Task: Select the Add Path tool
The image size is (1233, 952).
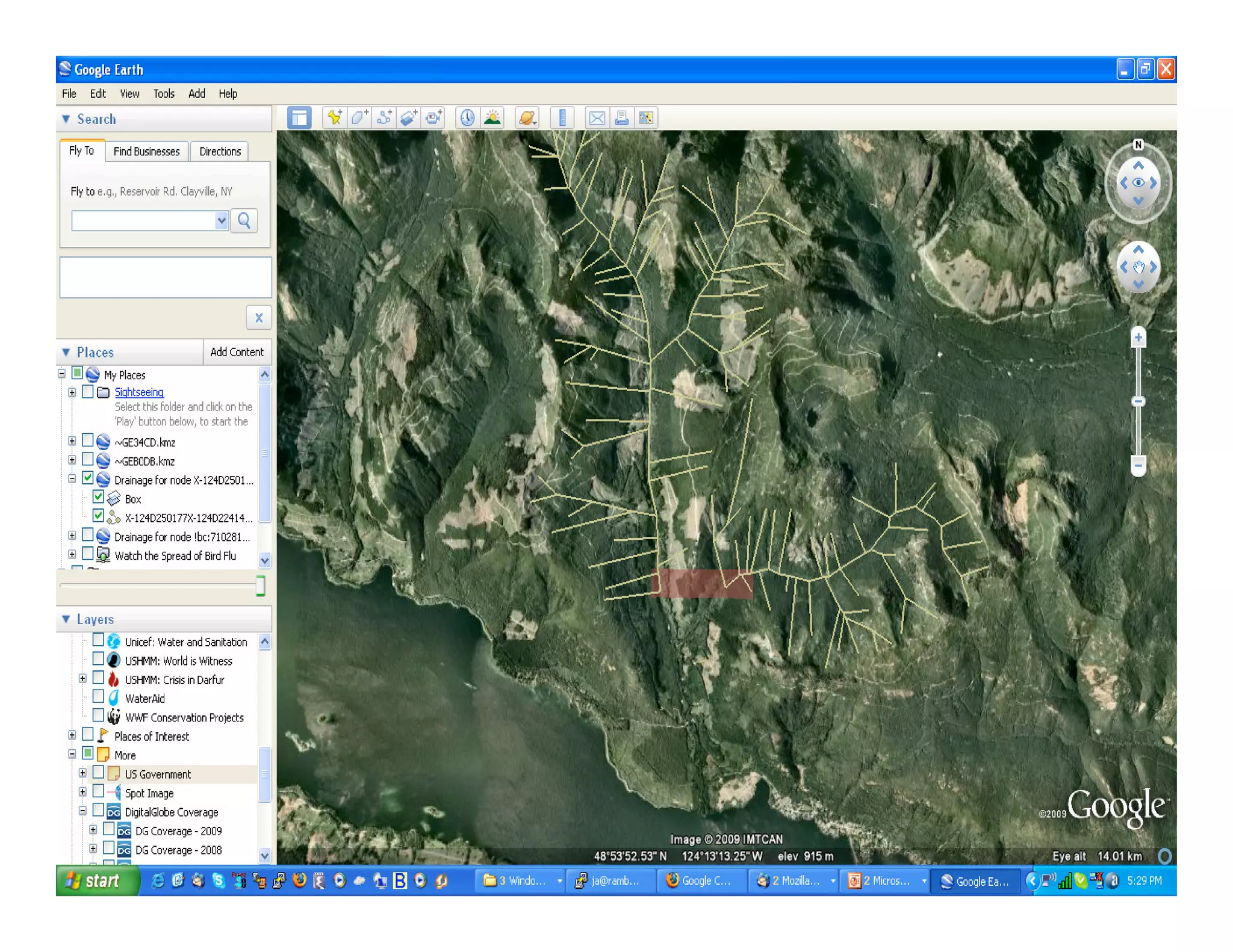Action: (384, 118)
